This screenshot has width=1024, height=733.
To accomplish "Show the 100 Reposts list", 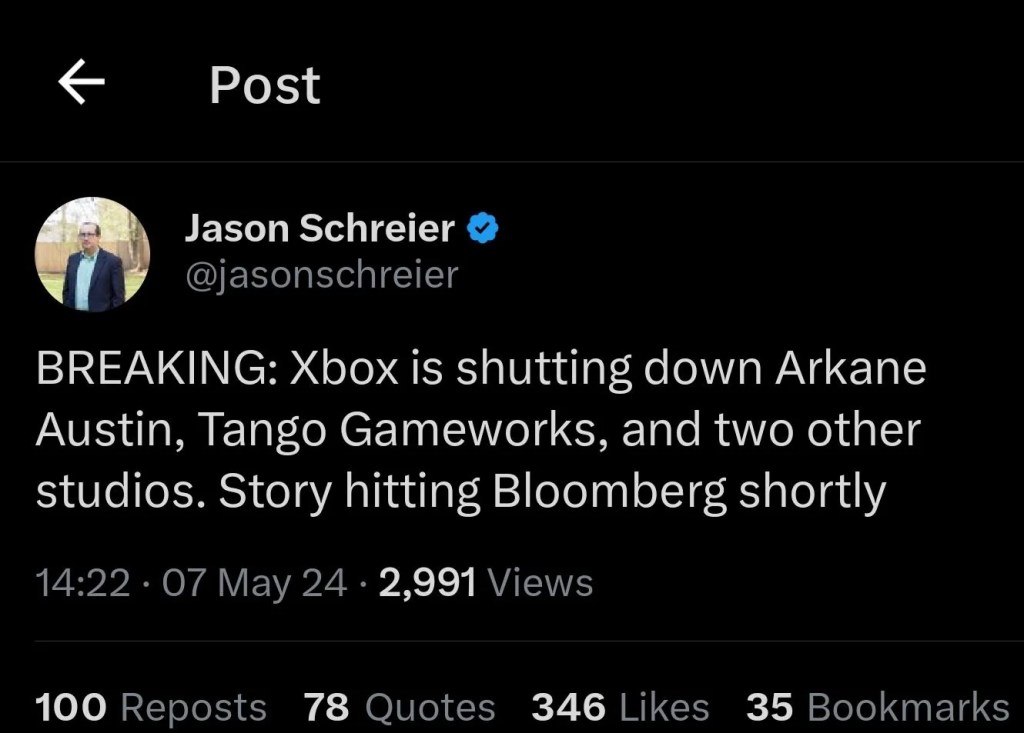I will pos(151,707).
